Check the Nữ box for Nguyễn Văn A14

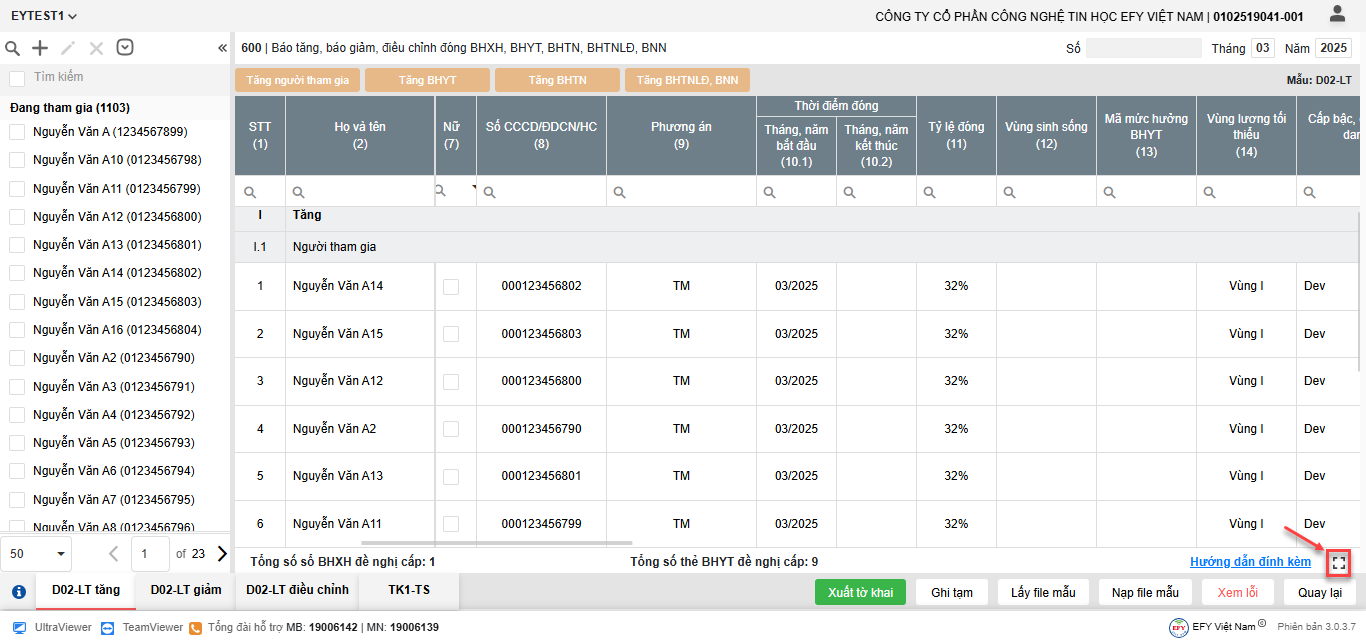pyautogui.click(x=451, y=286)
